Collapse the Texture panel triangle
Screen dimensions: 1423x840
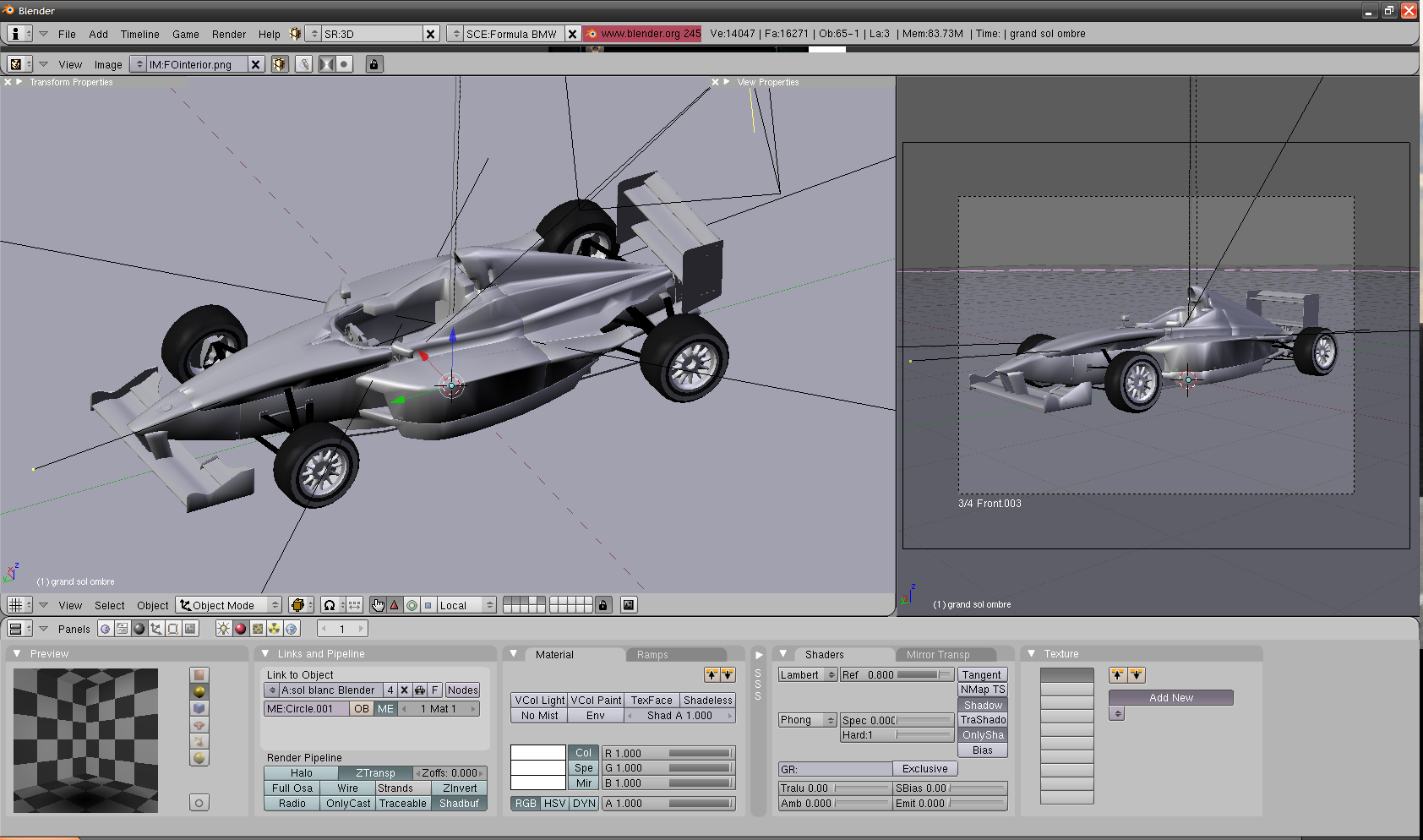pyautogui.click(x=1032, y=654)
